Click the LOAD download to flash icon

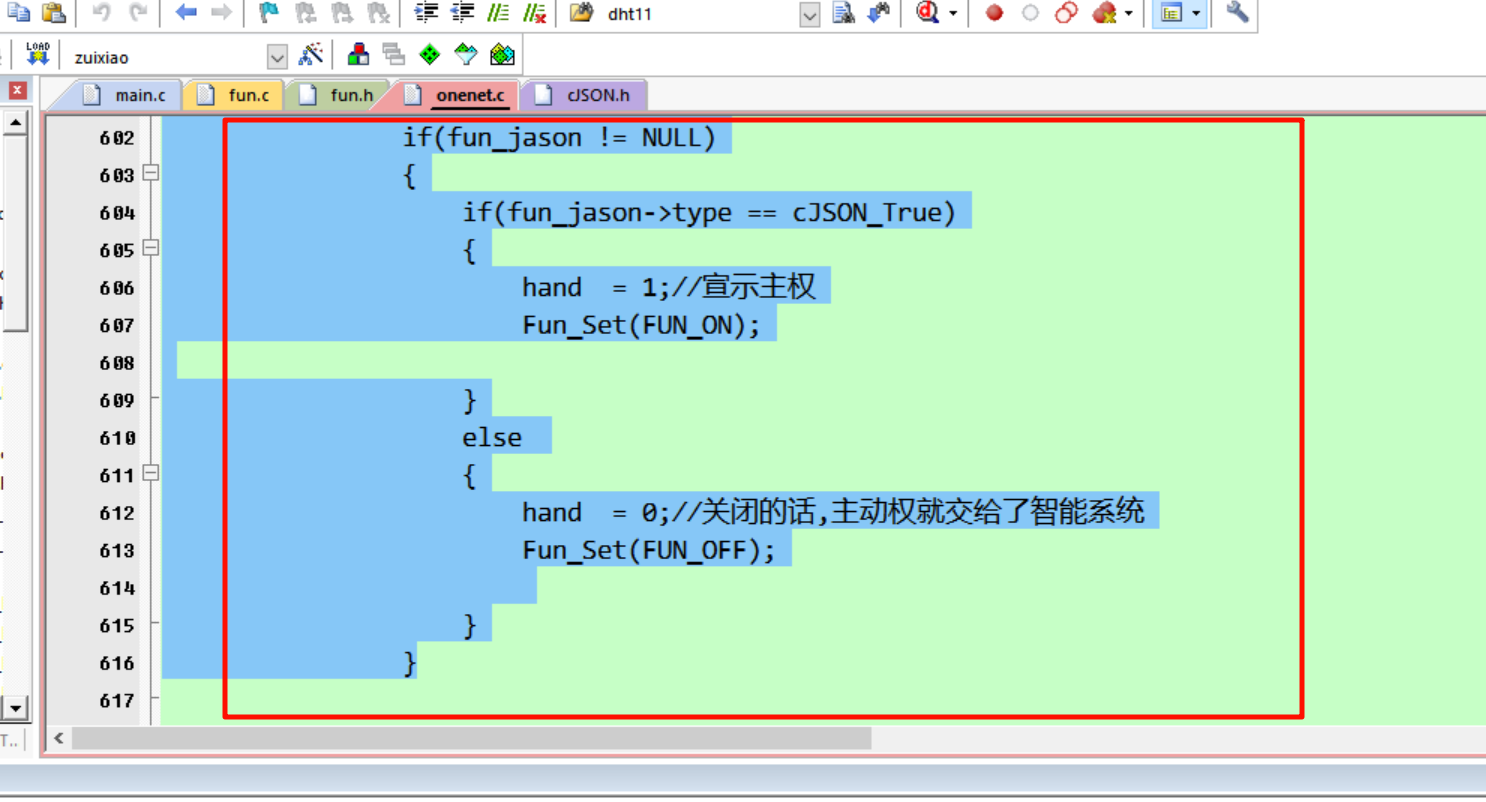tap(38, 54)
